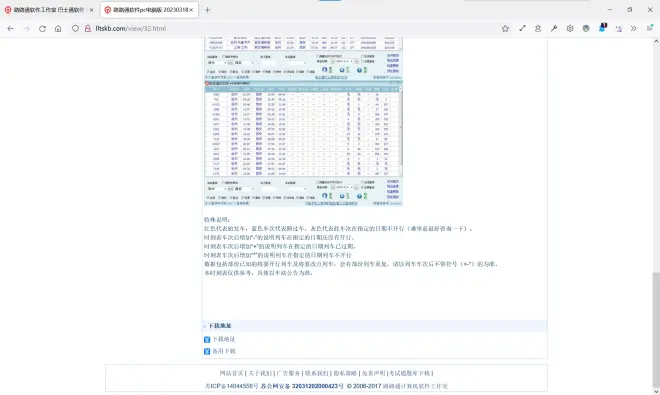Image resolution: width=660 pixels, height=395 pixels.
Task: Open 广告服务 footer link
Action: point(288,373)
